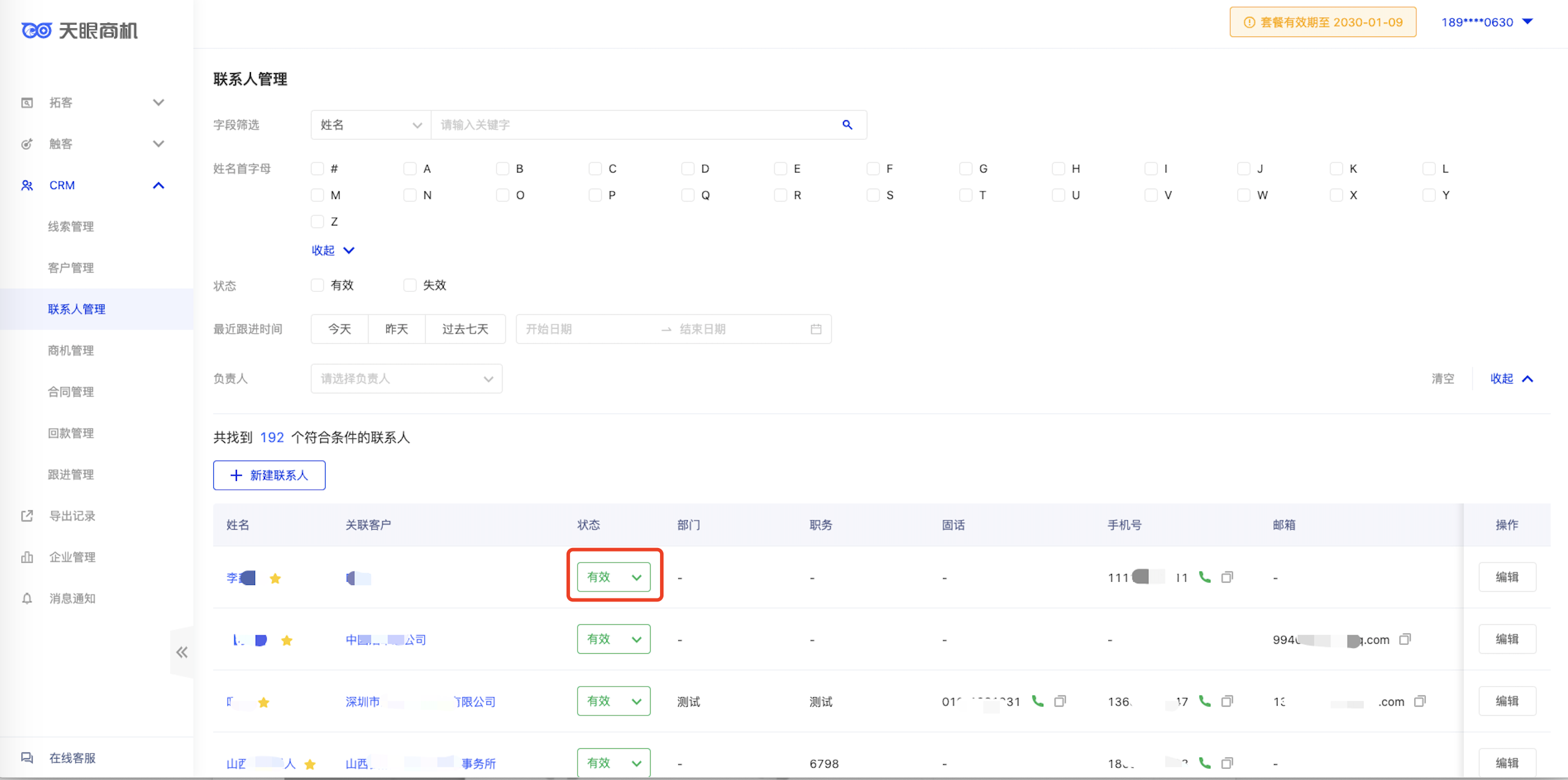Go to 商机管理 in the sidebar

click(x=71, y=351)
